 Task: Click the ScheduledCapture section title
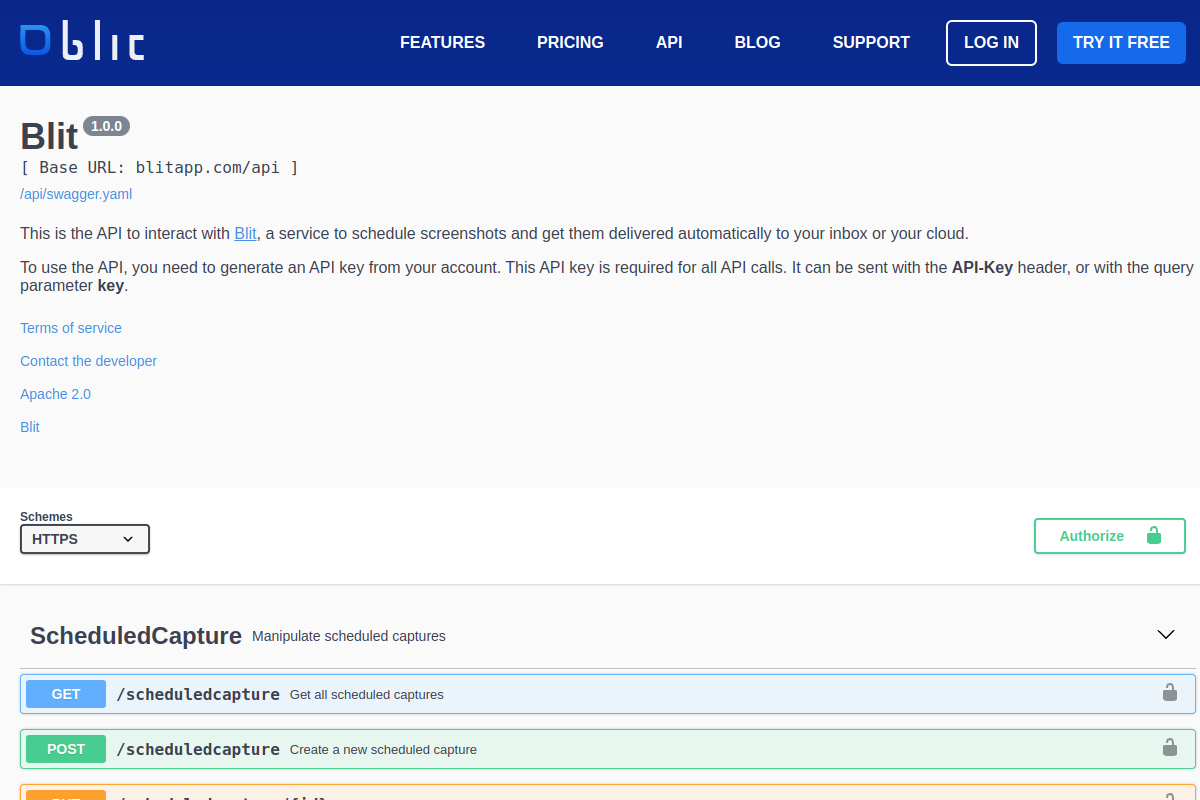(x=136, y=636)
